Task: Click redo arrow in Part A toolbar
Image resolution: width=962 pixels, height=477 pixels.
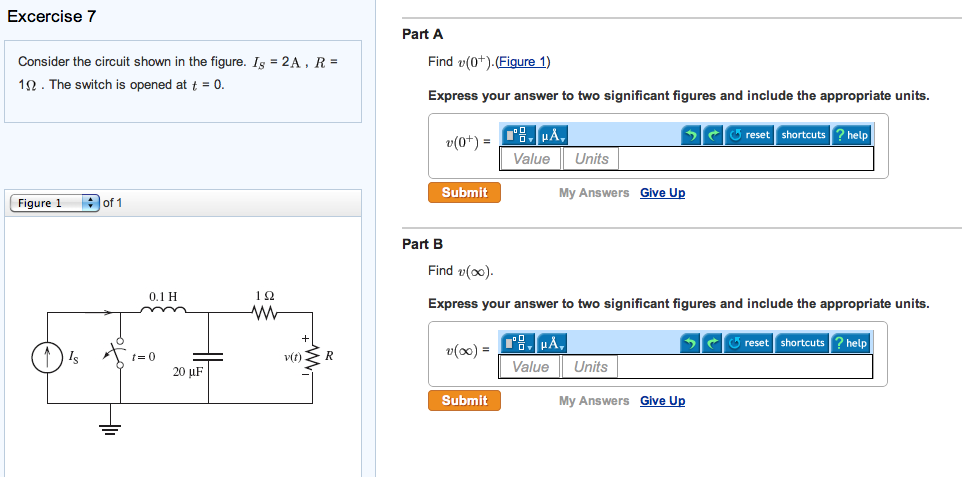Action: point(713,135)
